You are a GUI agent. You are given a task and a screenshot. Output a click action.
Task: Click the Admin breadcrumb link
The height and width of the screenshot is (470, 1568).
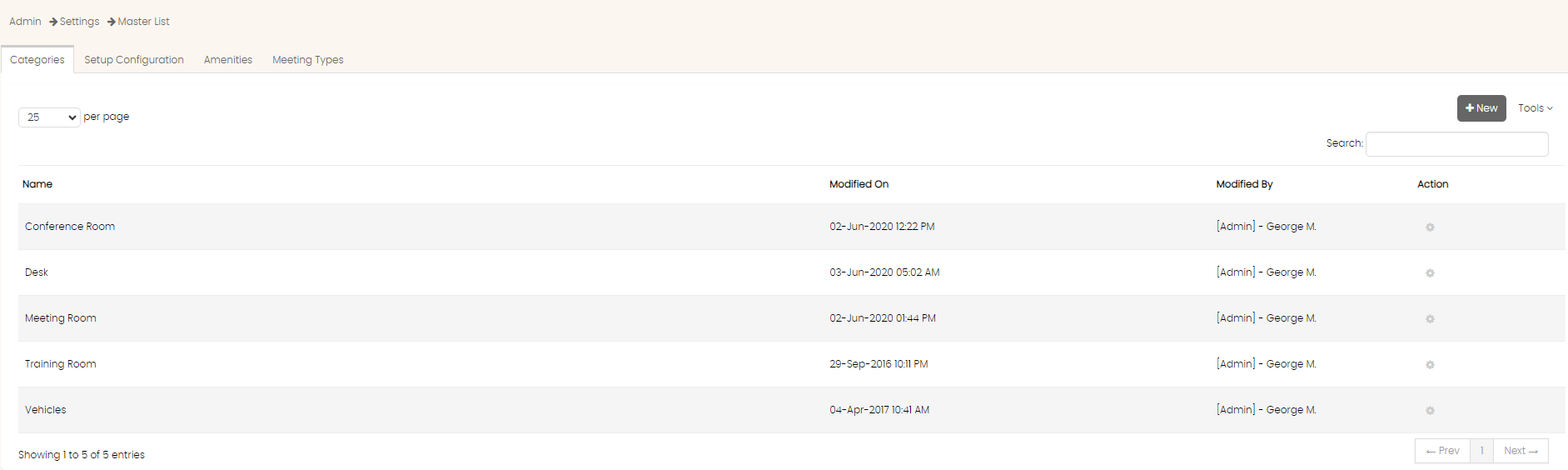coord(25,22)
